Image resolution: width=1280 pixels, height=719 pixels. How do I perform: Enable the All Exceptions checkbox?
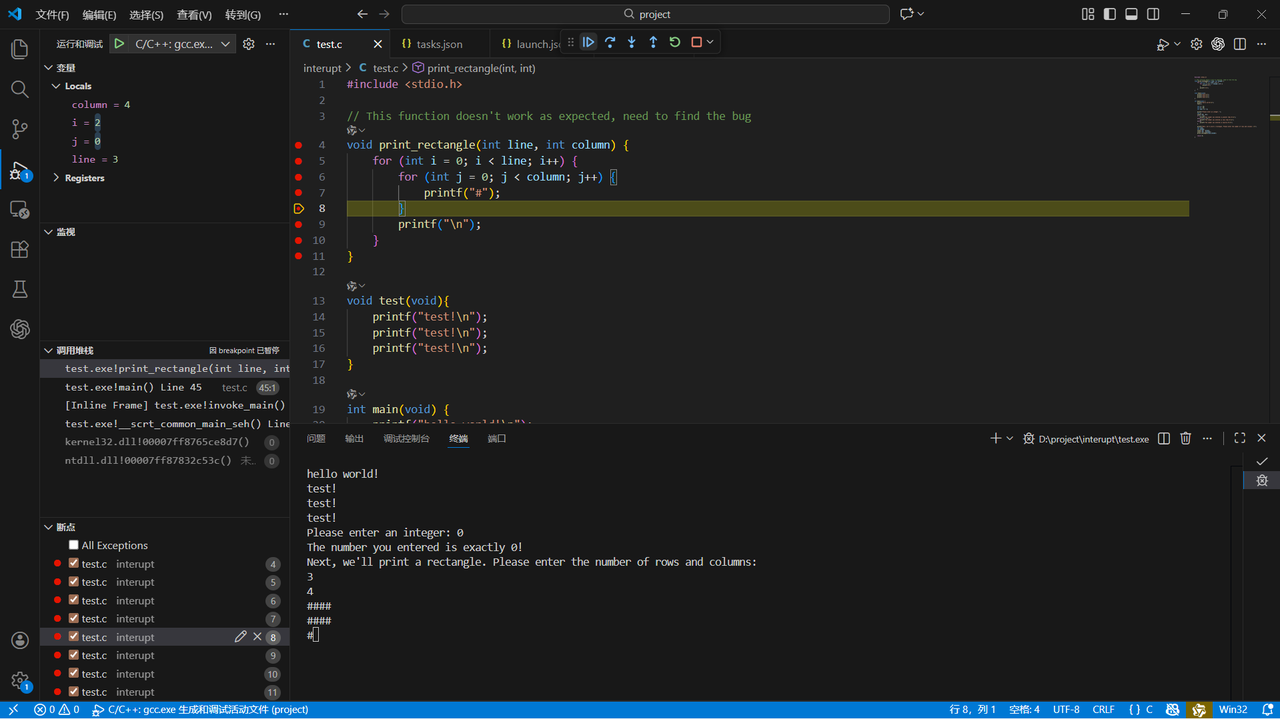(x=74, y=545)
